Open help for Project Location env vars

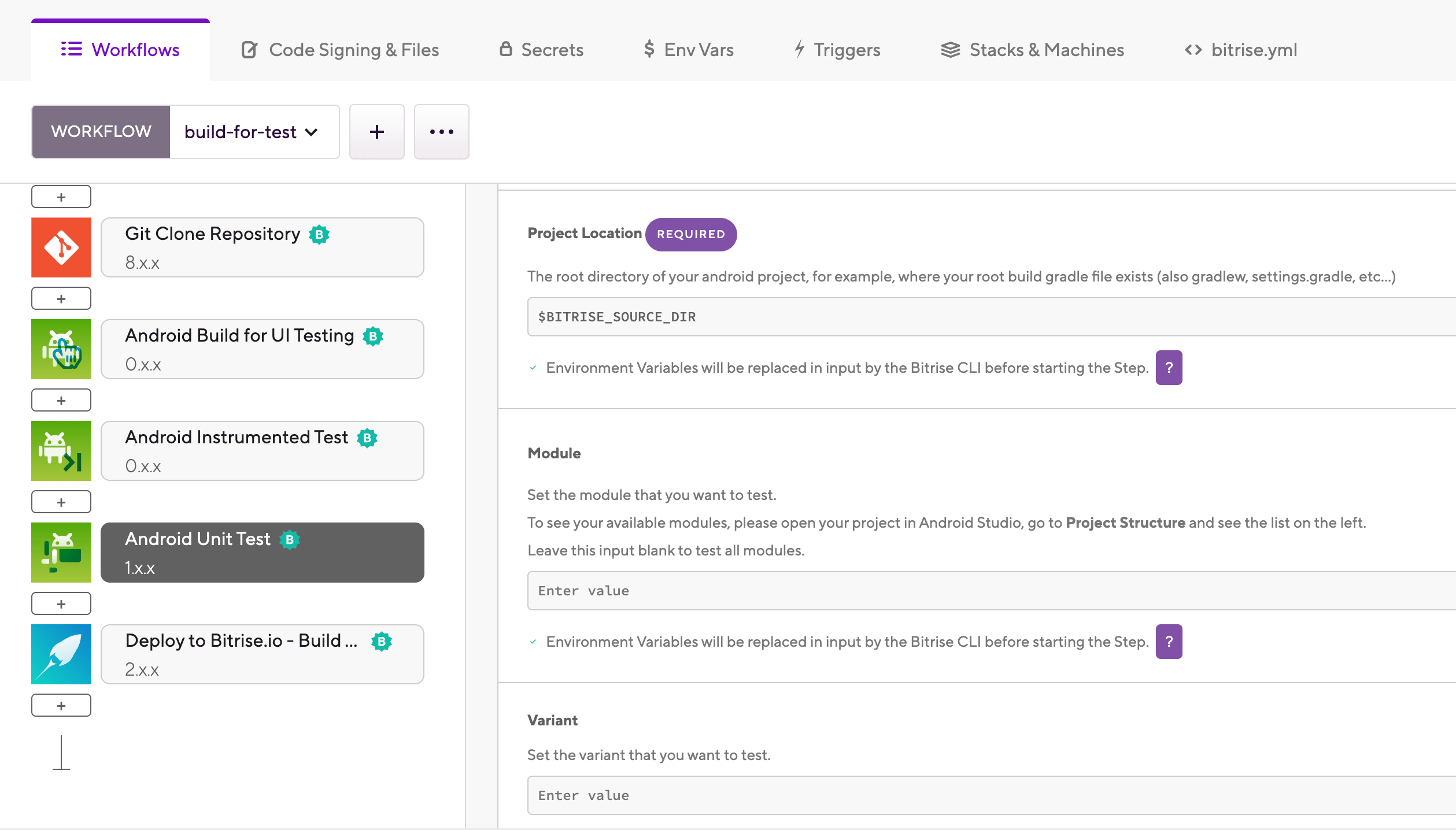tap(1169, 368)
